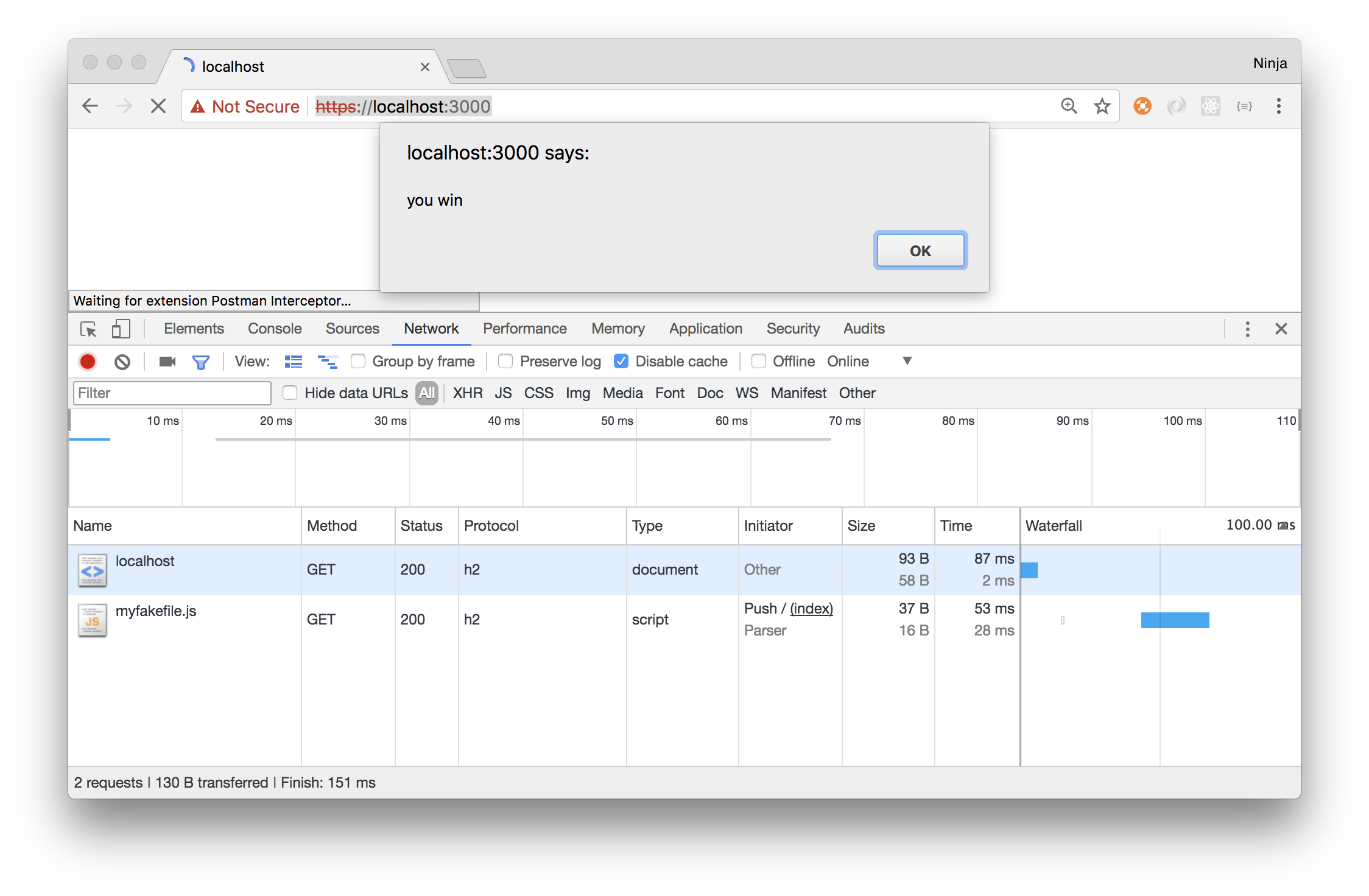Open the Performance tab
1369x896 pixels.
click(x=524, y=329)
